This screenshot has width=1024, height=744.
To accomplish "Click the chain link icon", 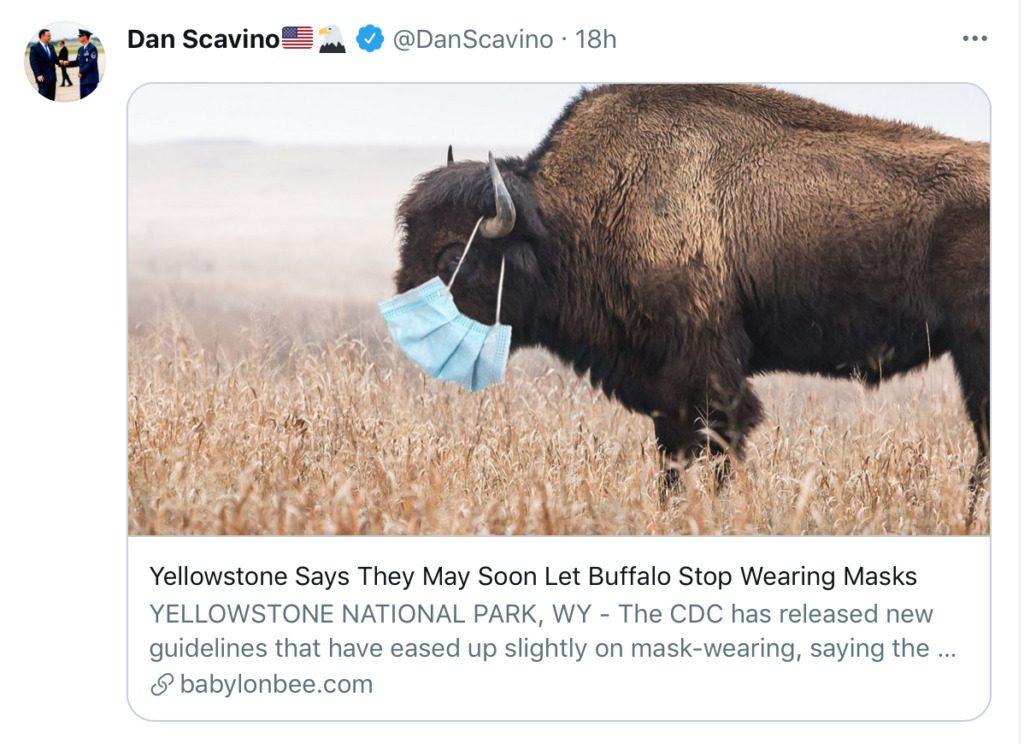I will 161,685.
